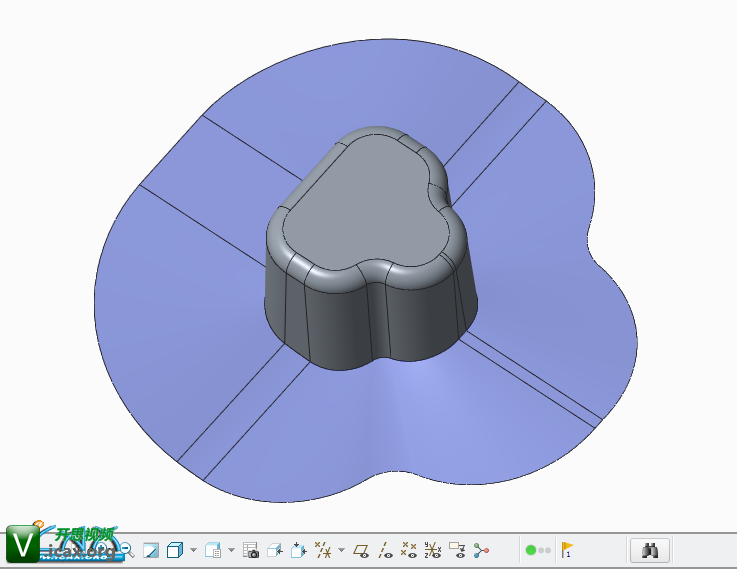Open the notification flag in status bar
737x569 pixels.
tap(567, 550)
